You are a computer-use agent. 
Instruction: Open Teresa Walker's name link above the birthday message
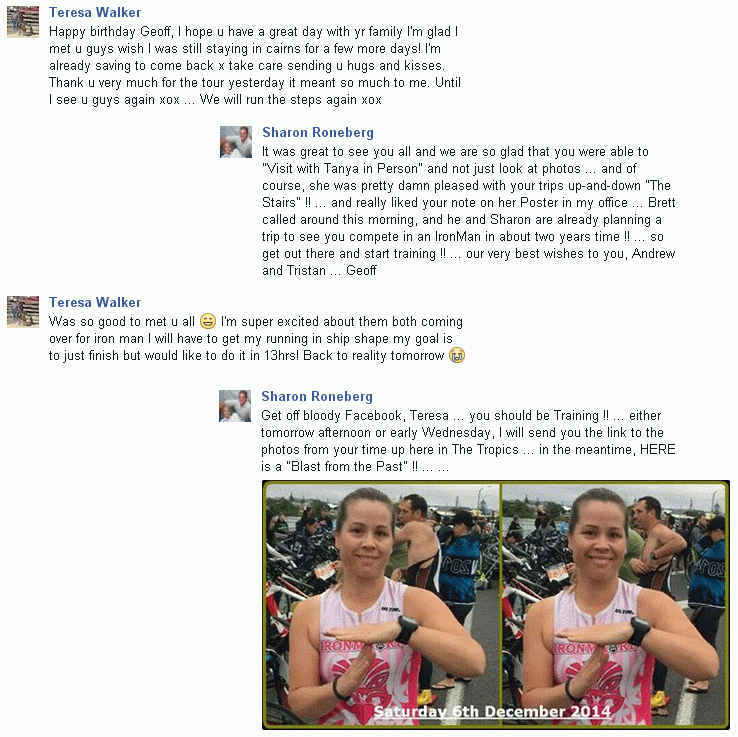[95, 12]
